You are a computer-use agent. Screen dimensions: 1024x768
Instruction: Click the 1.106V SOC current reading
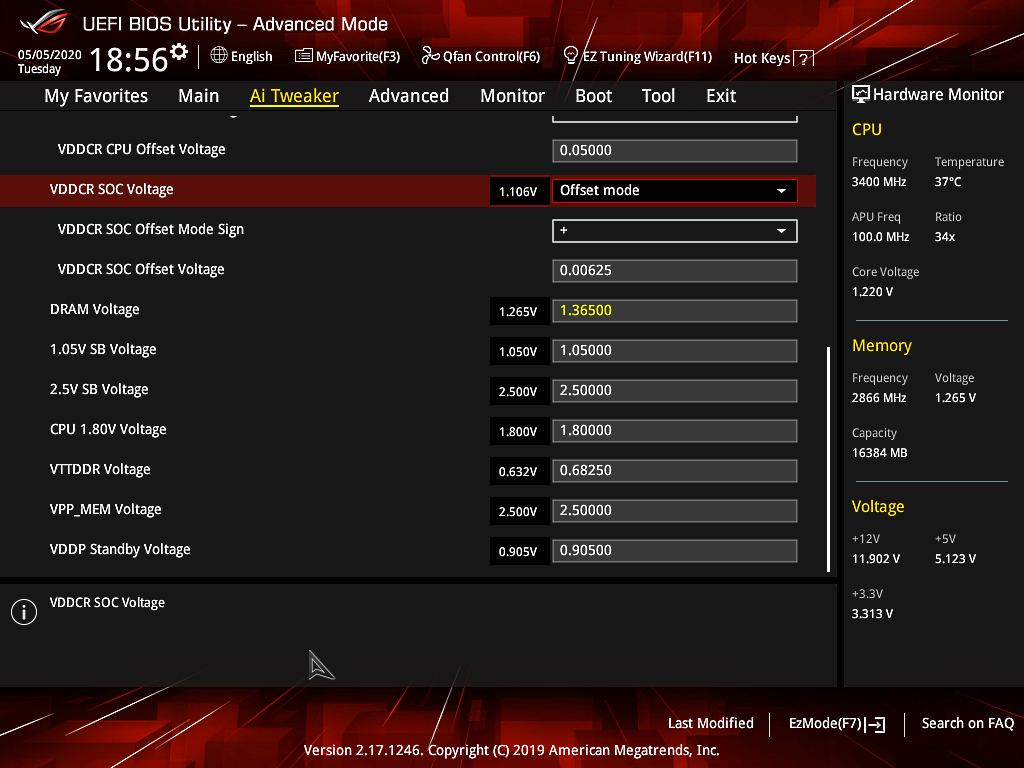(519, 191)
